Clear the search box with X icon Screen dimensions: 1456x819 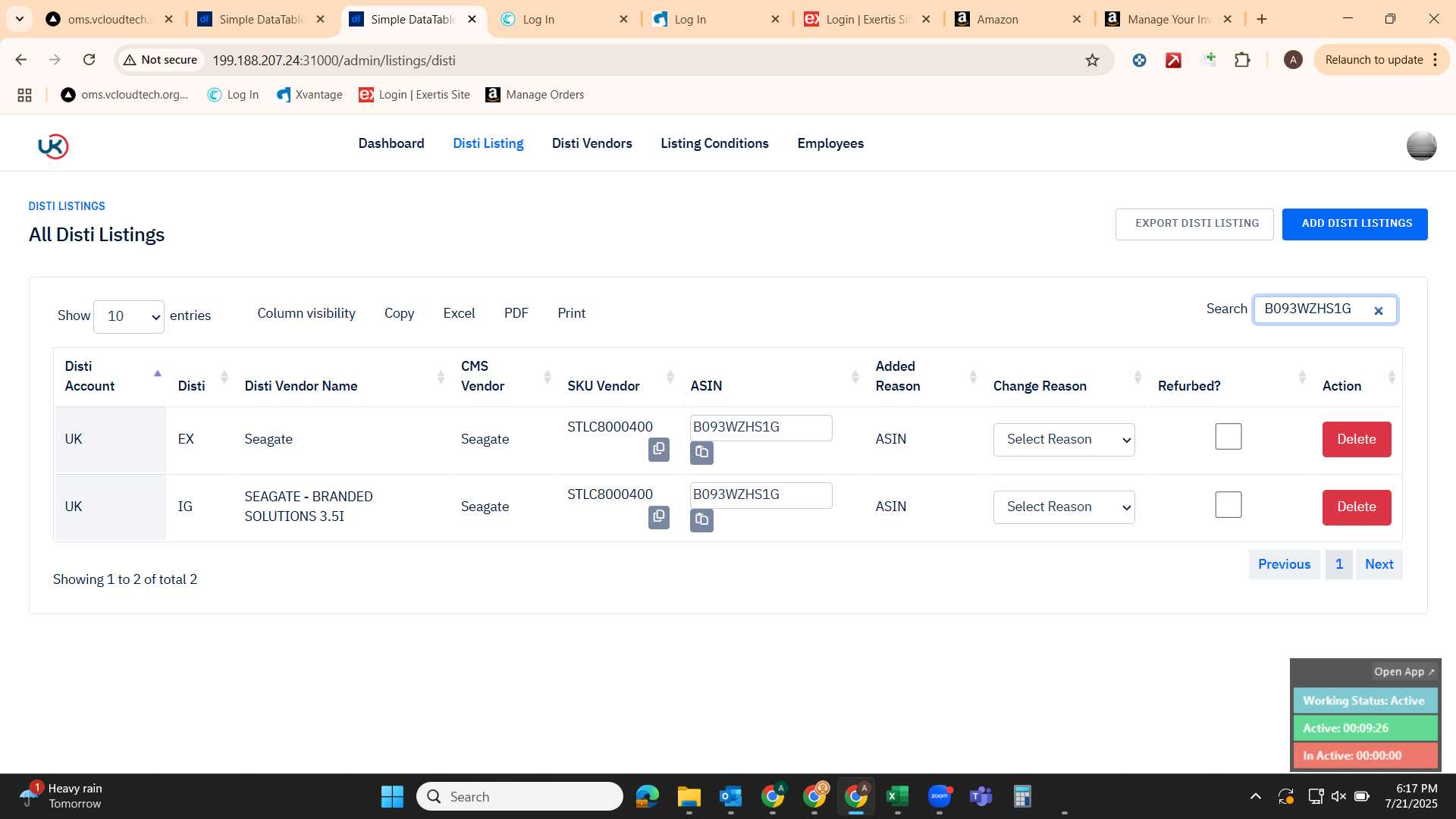tap(1379, 311)
